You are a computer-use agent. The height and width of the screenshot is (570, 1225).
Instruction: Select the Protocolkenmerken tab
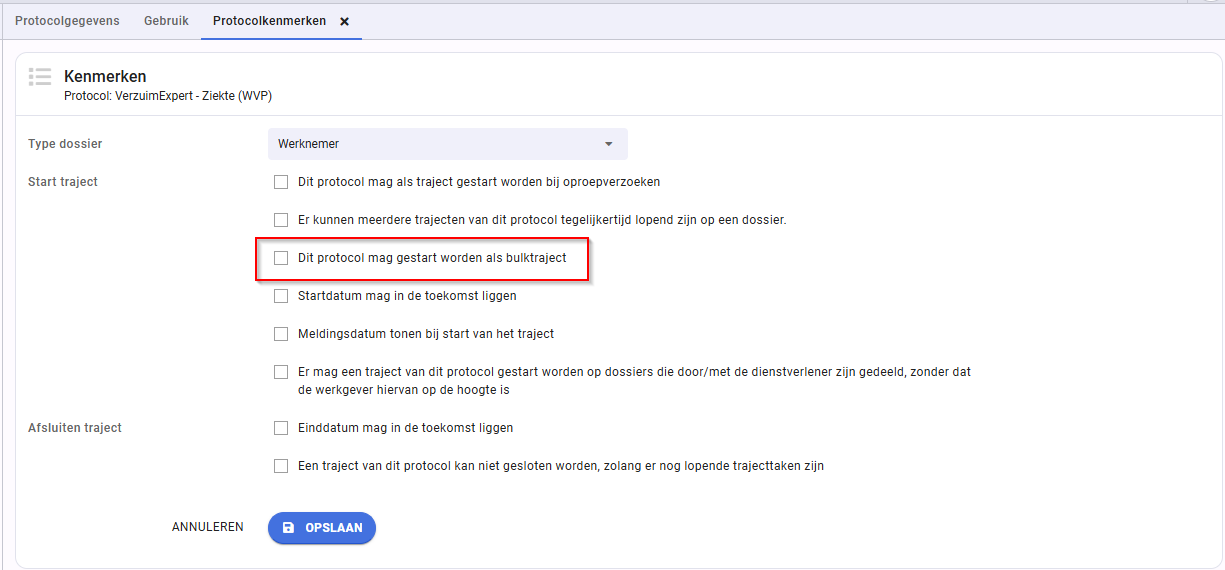[269, 21]
